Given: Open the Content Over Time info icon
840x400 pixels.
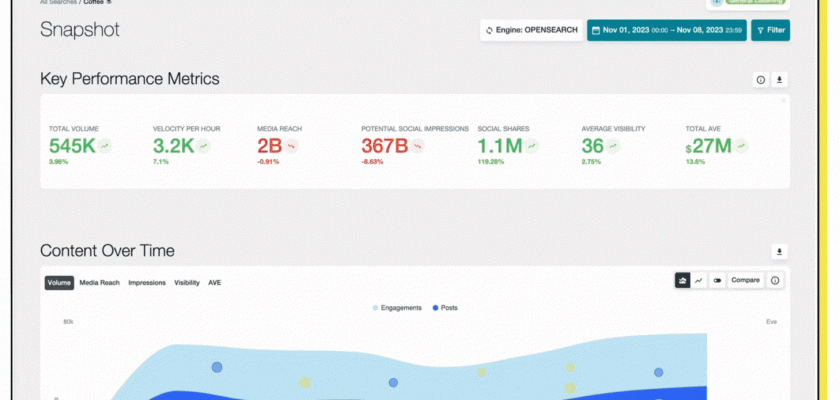Looking at the screenshot, I should coord(775,281).
